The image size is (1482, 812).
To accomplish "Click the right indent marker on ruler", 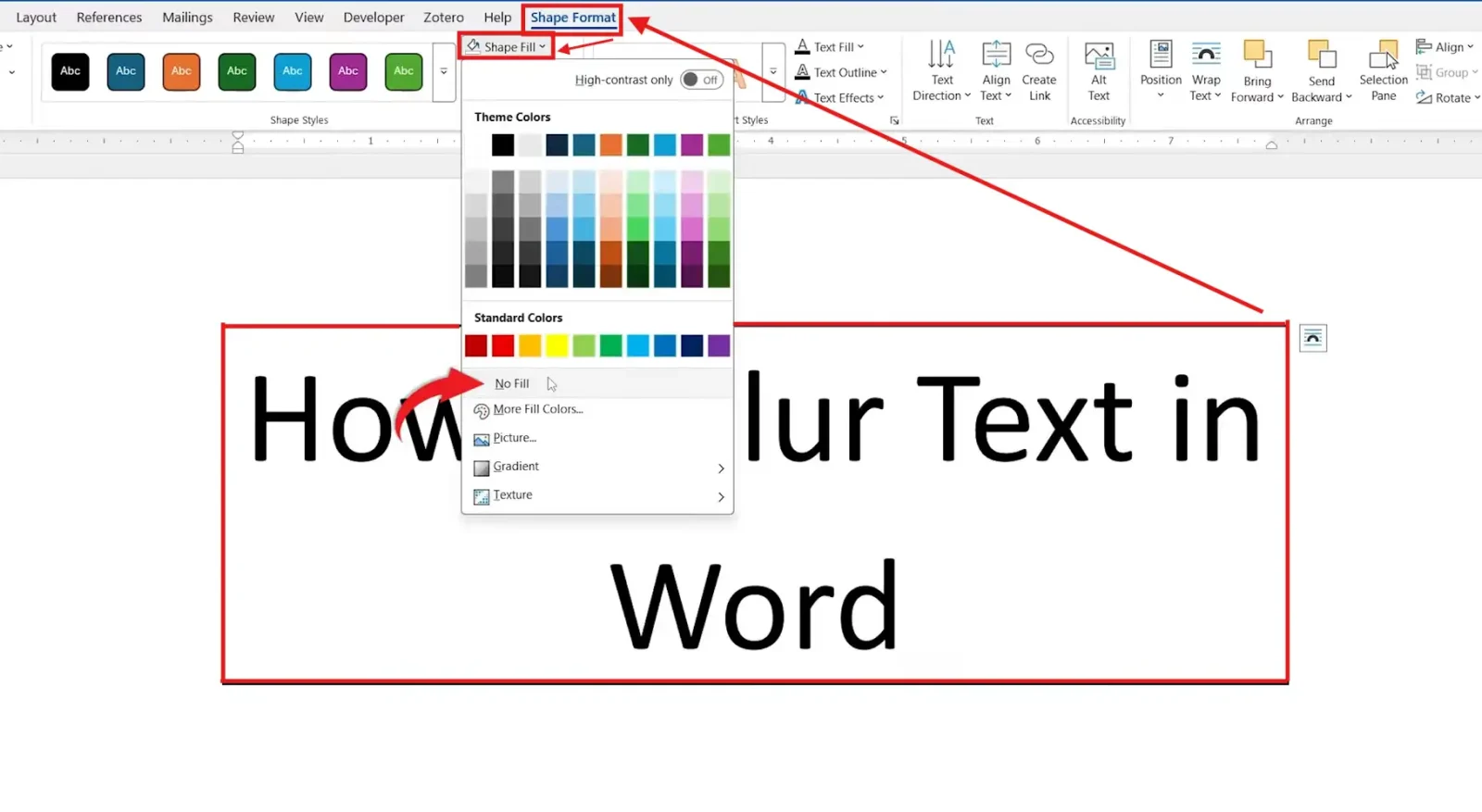I will (x=1272, y=145).
